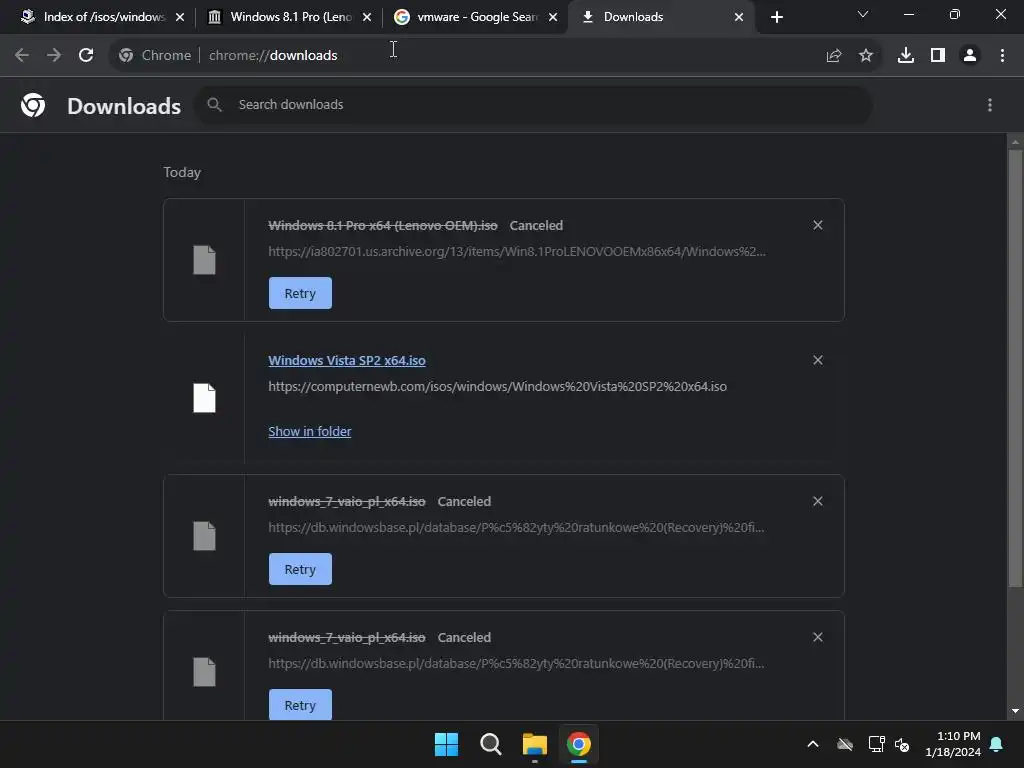The width and height of the screenshot is (1024, 768).
Task: Open the clock showing 1:10 PM
Action: (953, 744)
